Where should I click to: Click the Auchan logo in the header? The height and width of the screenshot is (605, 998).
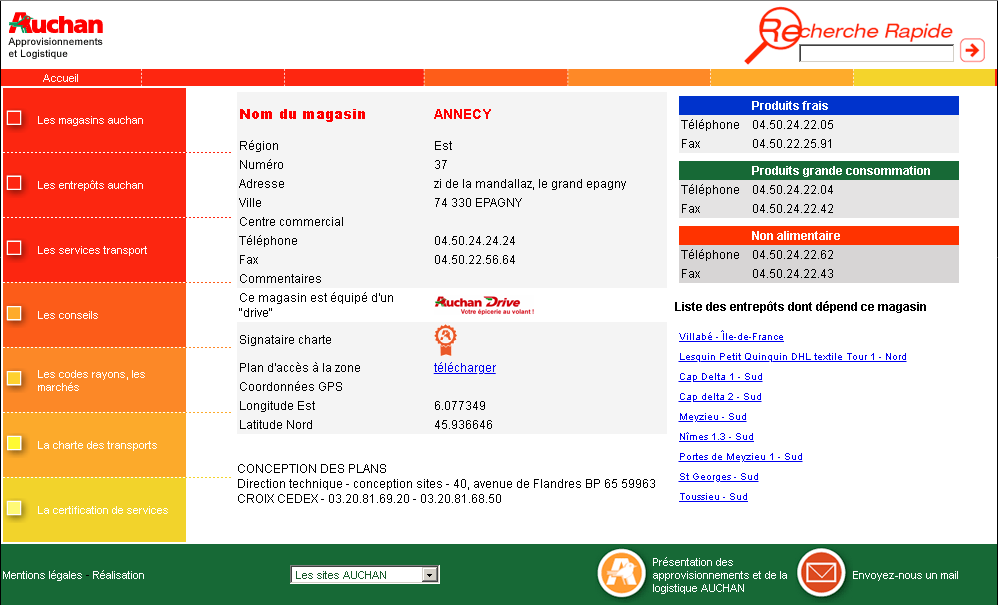click(55, 35)
